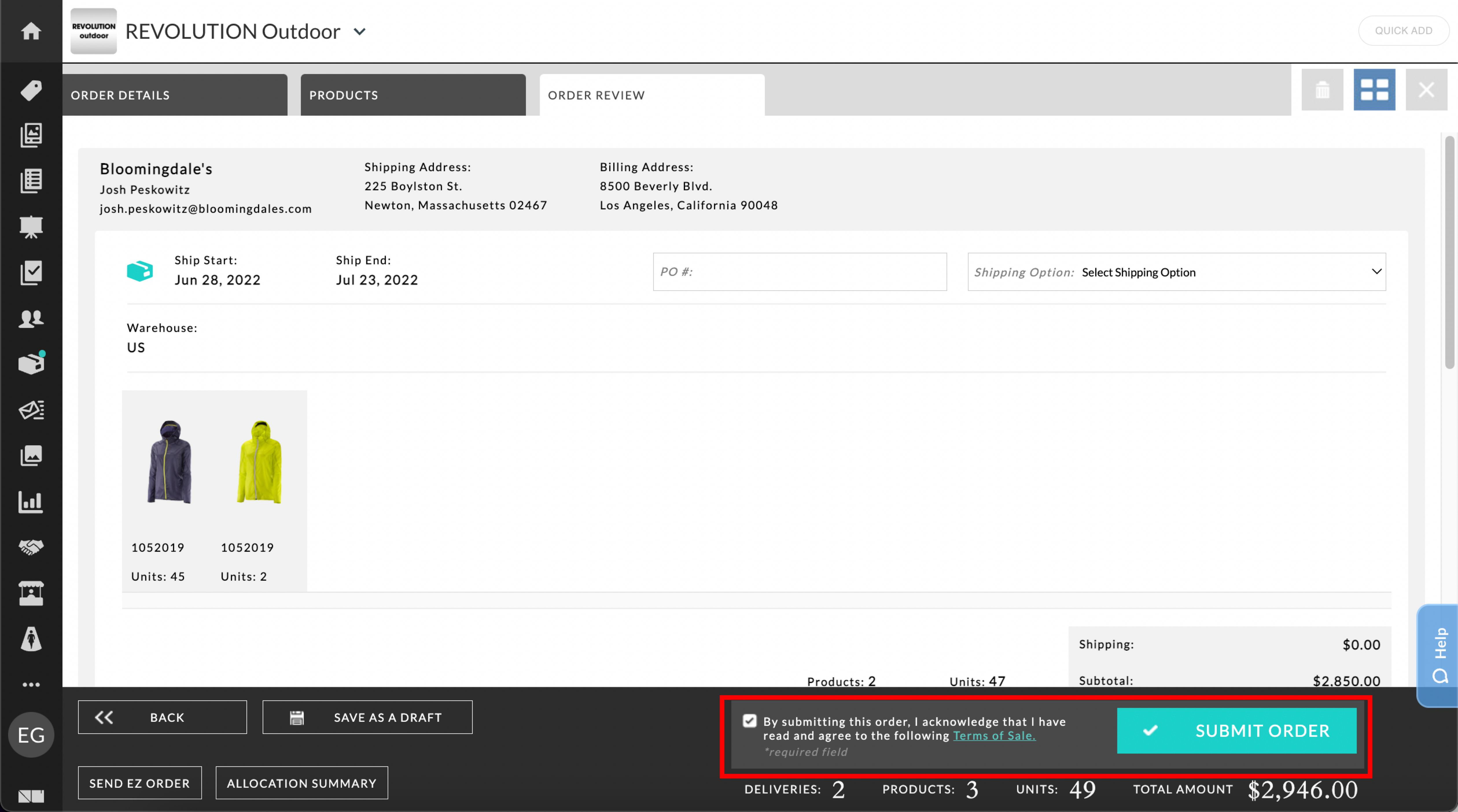Viewport: 1458px width, 812px height.
Task: Click the '8500 Beverly Blvd.' billing address line
Action: pos(656,186)
